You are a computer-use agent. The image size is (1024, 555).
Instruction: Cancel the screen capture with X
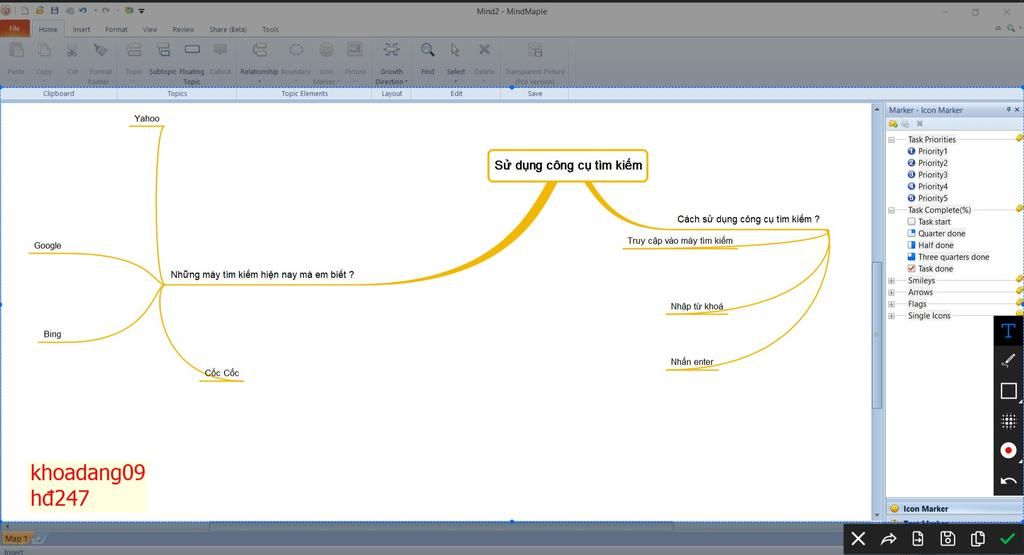coord(858,539)
